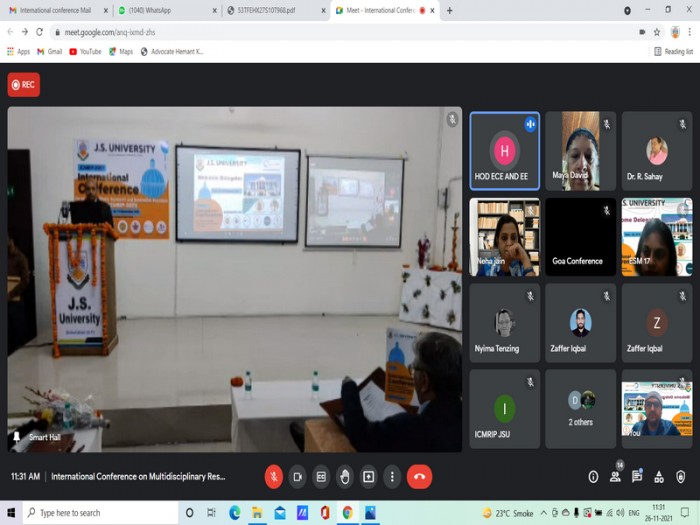Open the Activities shapes icon
Image resolution: width=700 pixels, height=525 pixels.
658,477
